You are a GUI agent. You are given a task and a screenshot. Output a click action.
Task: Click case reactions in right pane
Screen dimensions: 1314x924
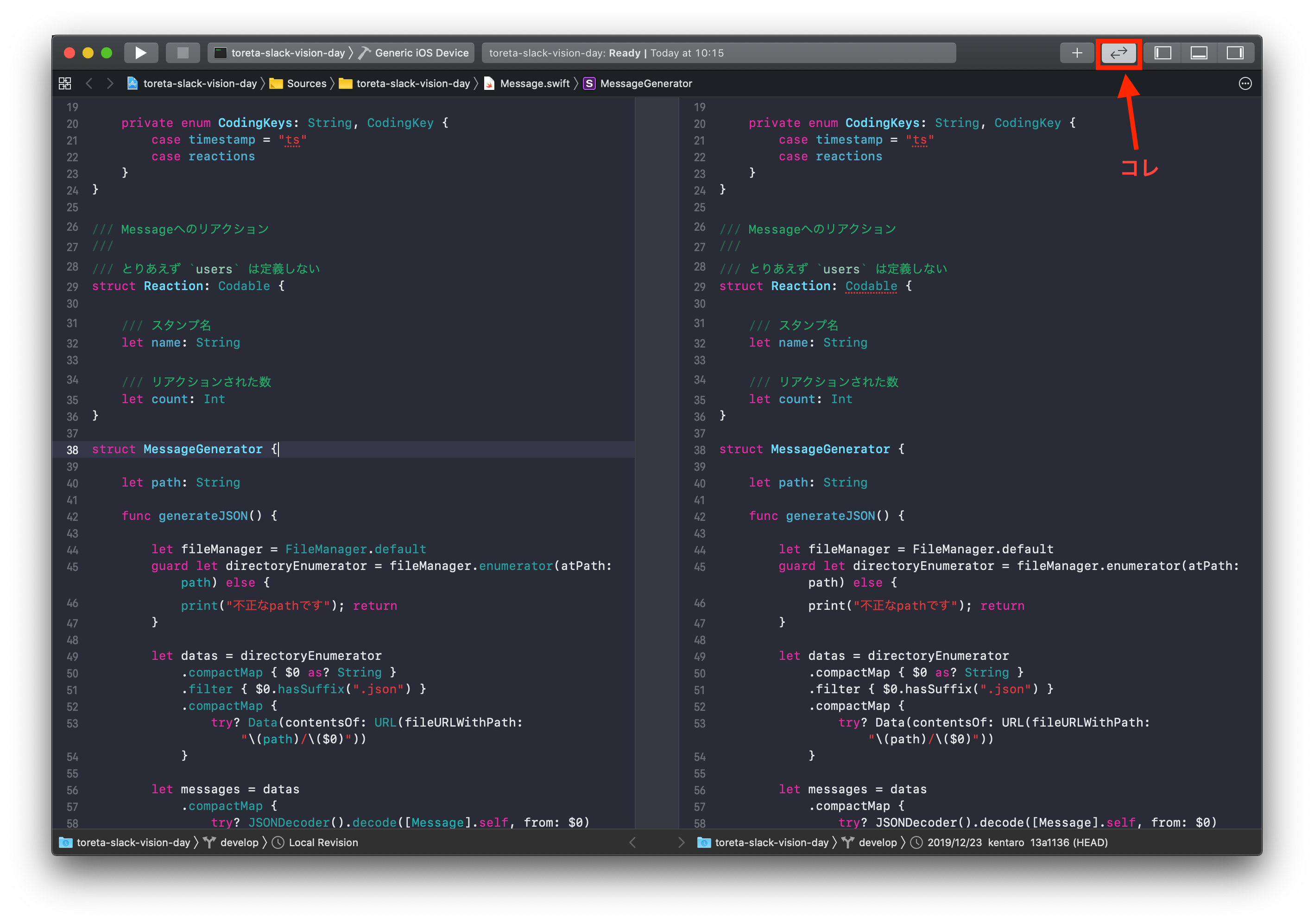pos(830,156)
